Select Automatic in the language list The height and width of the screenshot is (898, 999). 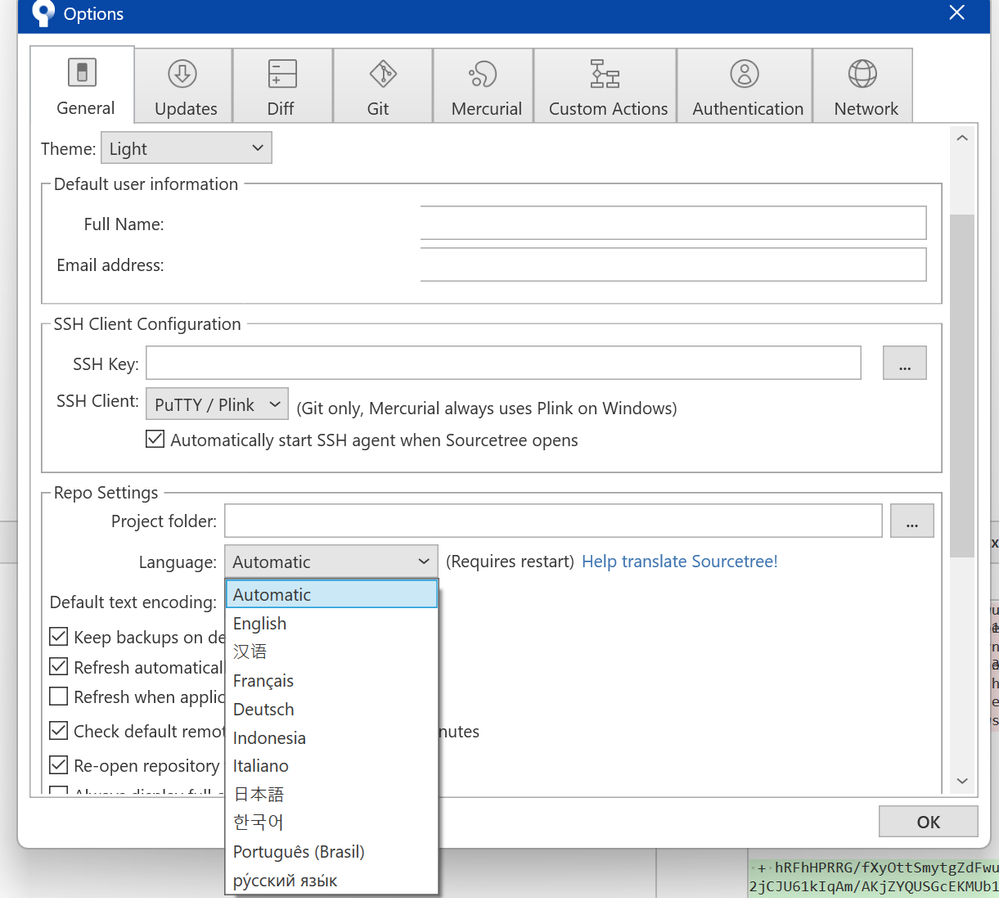(331, 594)
